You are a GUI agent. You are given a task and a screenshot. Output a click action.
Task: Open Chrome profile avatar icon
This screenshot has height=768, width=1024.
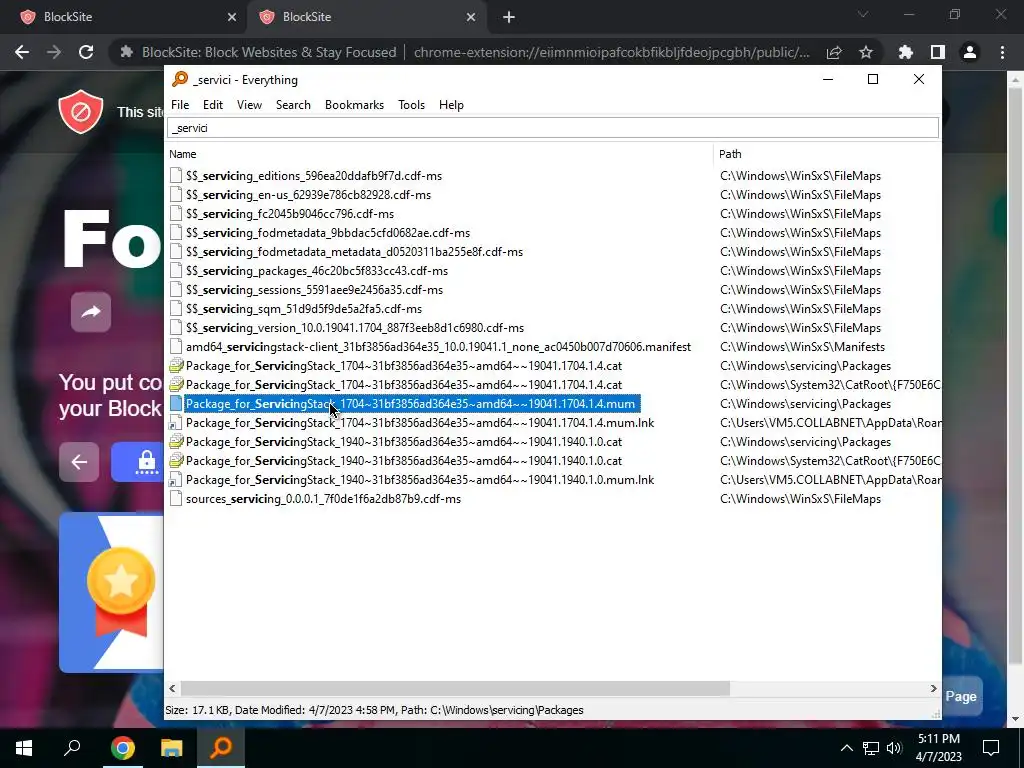[x=970, y=52]
